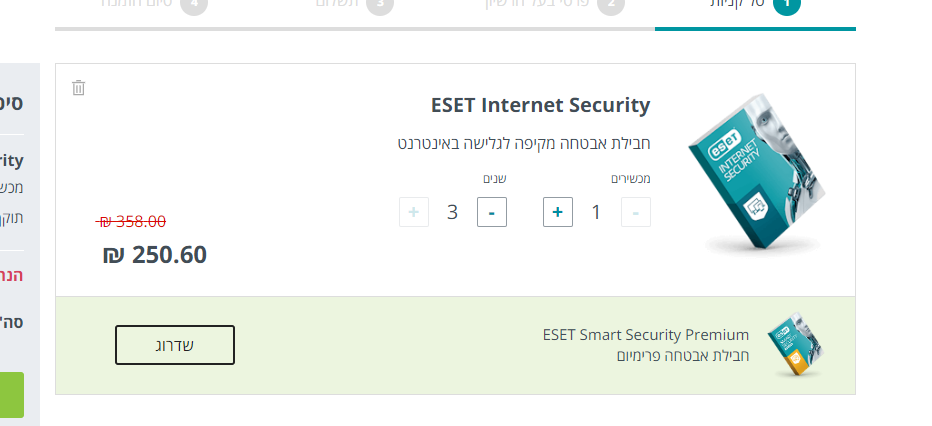Click the Smart Security Premium box icon
932x426 pixels.
click(794, 345)
